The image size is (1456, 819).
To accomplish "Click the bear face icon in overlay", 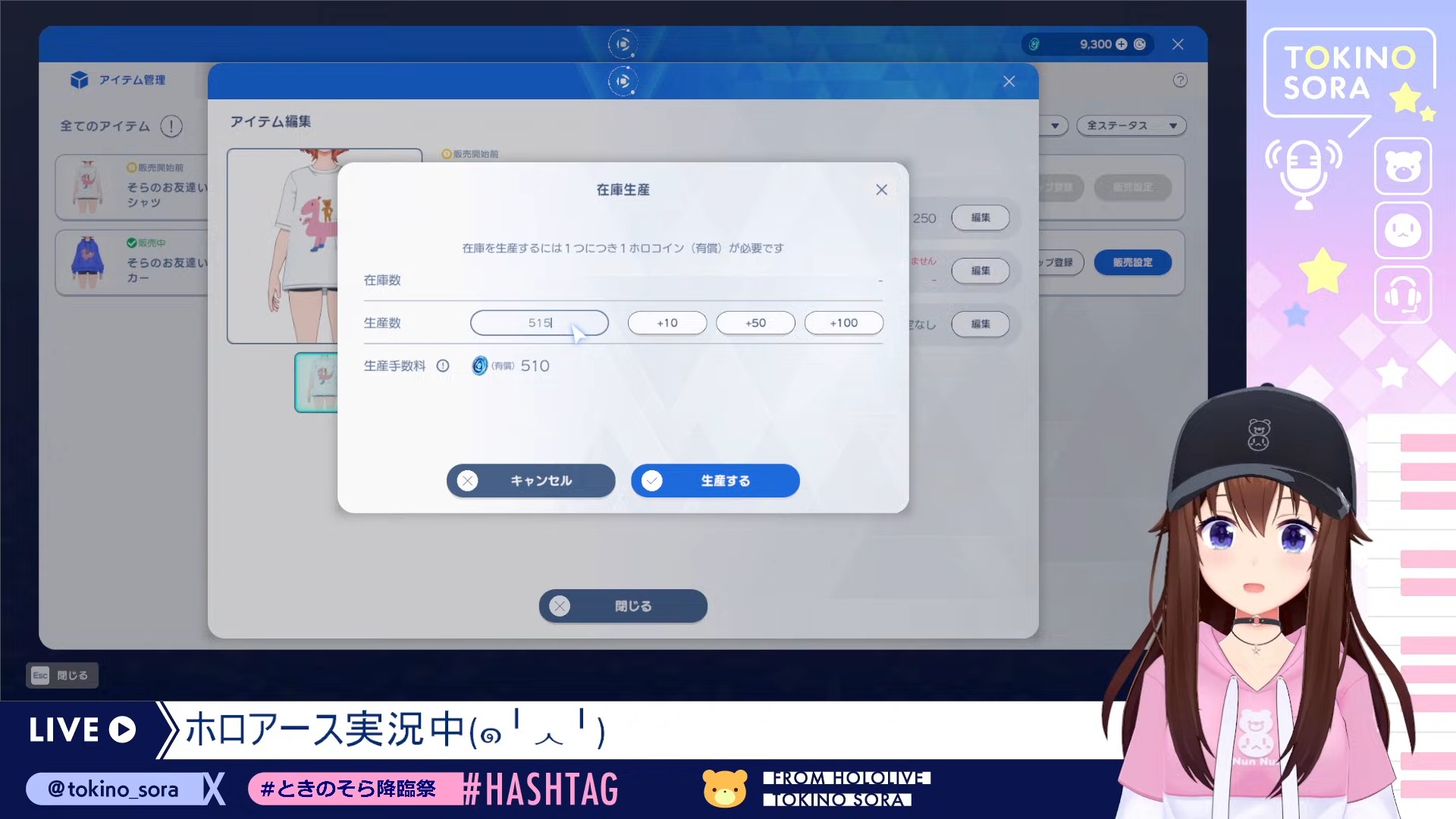I will (x=1403, y=166).
